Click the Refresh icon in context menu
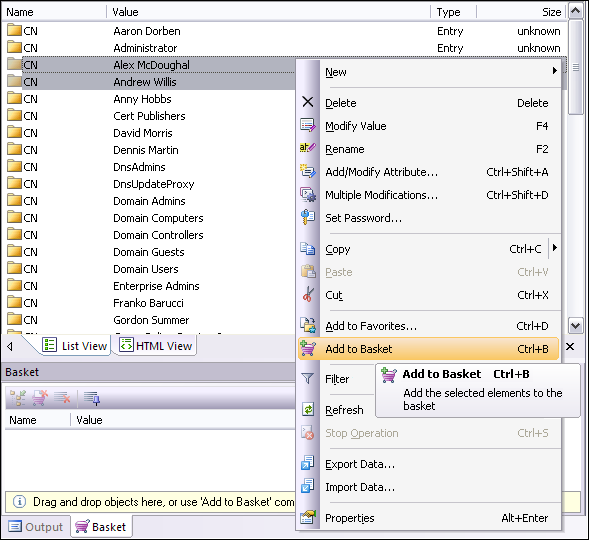 click(x=308, y=409)
